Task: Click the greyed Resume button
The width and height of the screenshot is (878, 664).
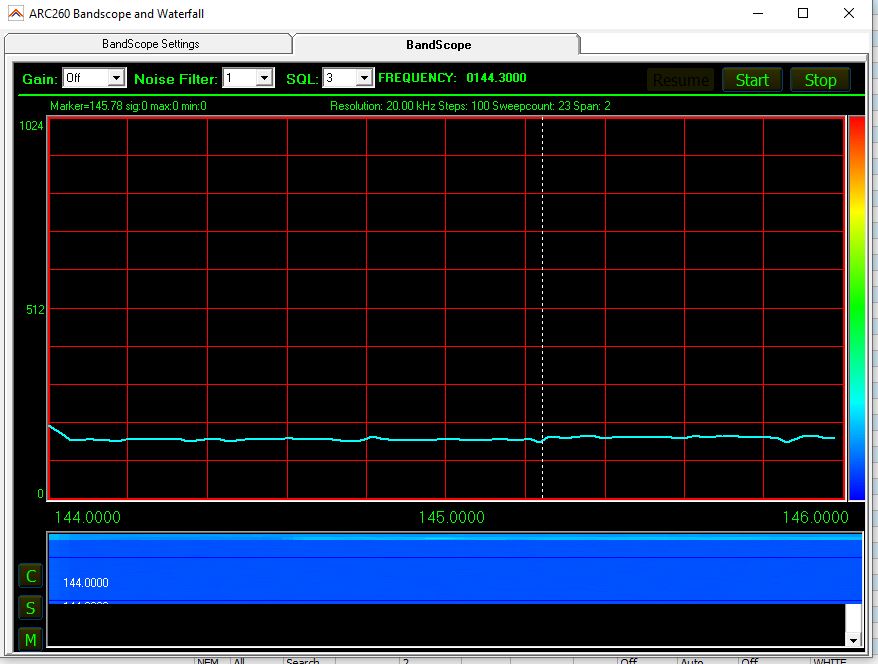Action: (x=680, y=80)
